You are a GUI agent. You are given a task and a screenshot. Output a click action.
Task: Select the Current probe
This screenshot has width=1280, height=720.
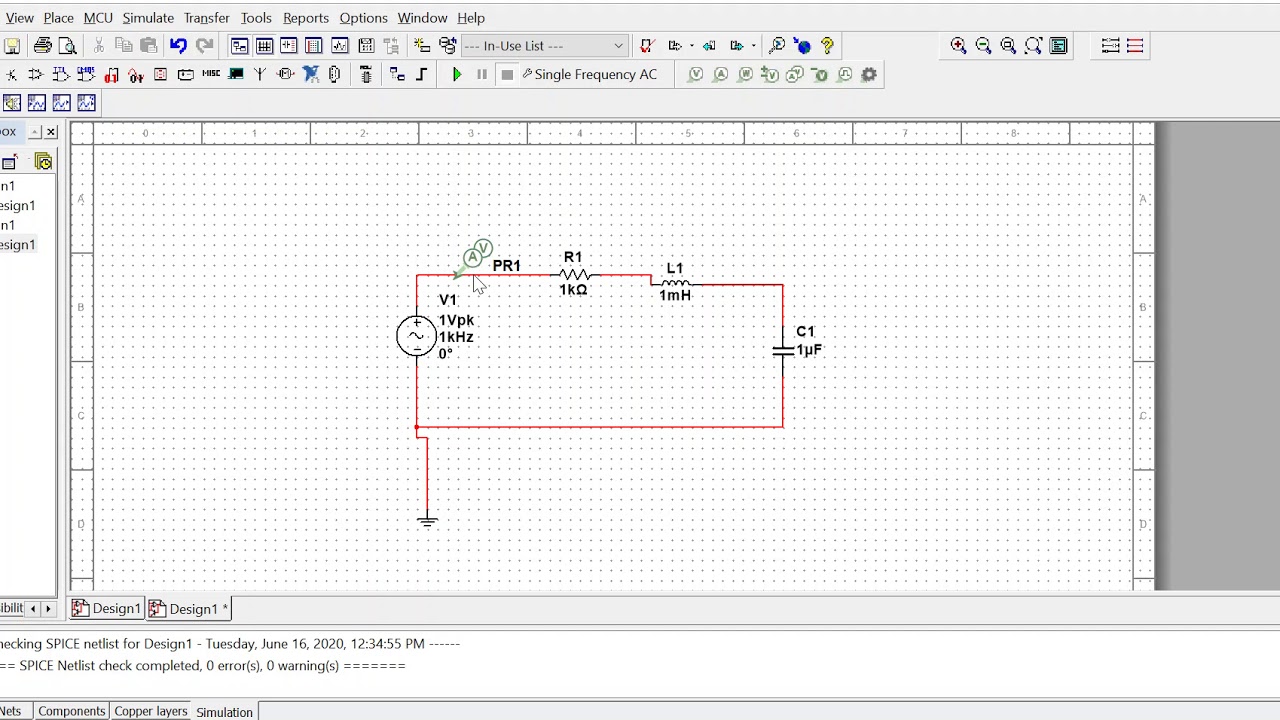coord(720,74)
